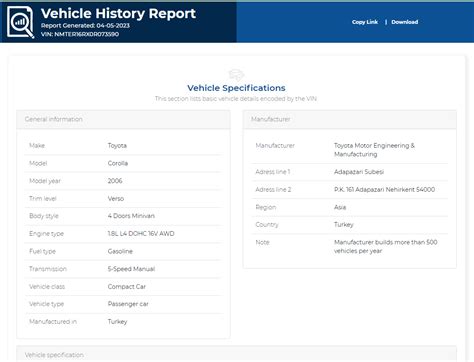Viewport: 474px width, 362px height.
Task: Click the Vehicle specification panel header
Action: [x=236, y=354]
